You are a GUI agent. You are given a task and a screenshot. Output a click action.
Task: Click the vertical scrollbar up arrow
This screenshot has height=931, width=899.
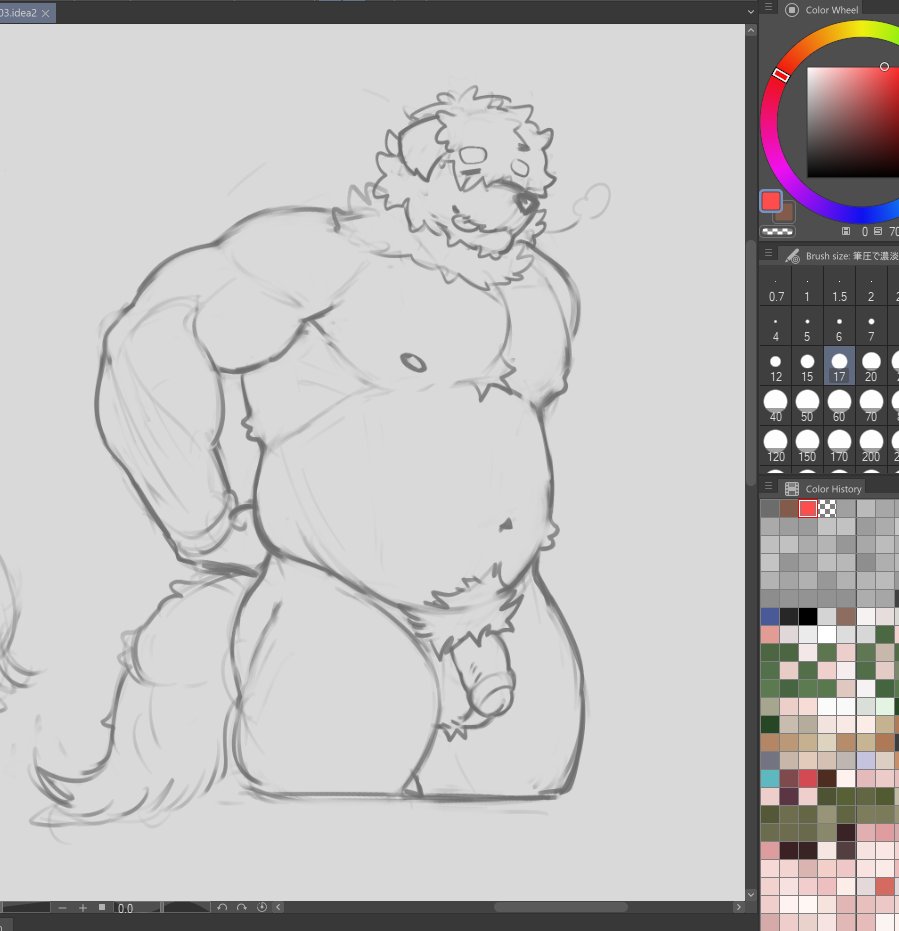(751, 30)
